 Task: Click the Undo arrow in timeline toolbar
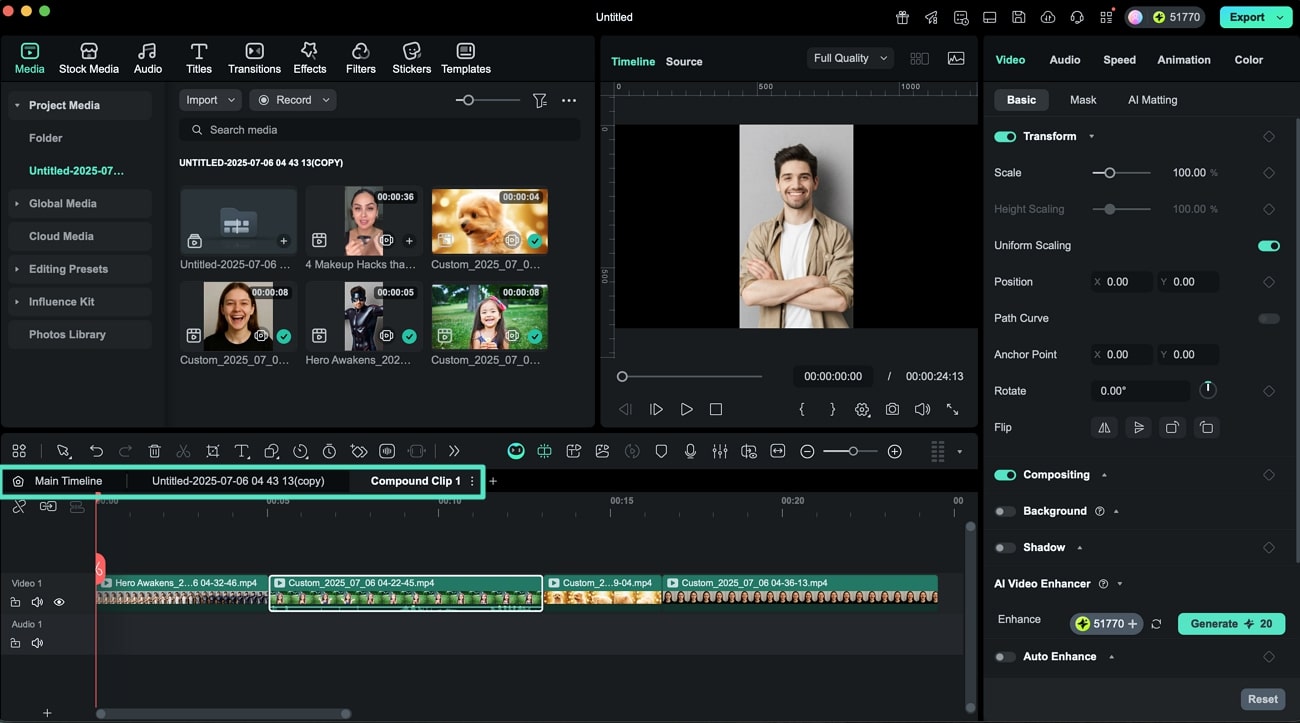pos(96,451)
